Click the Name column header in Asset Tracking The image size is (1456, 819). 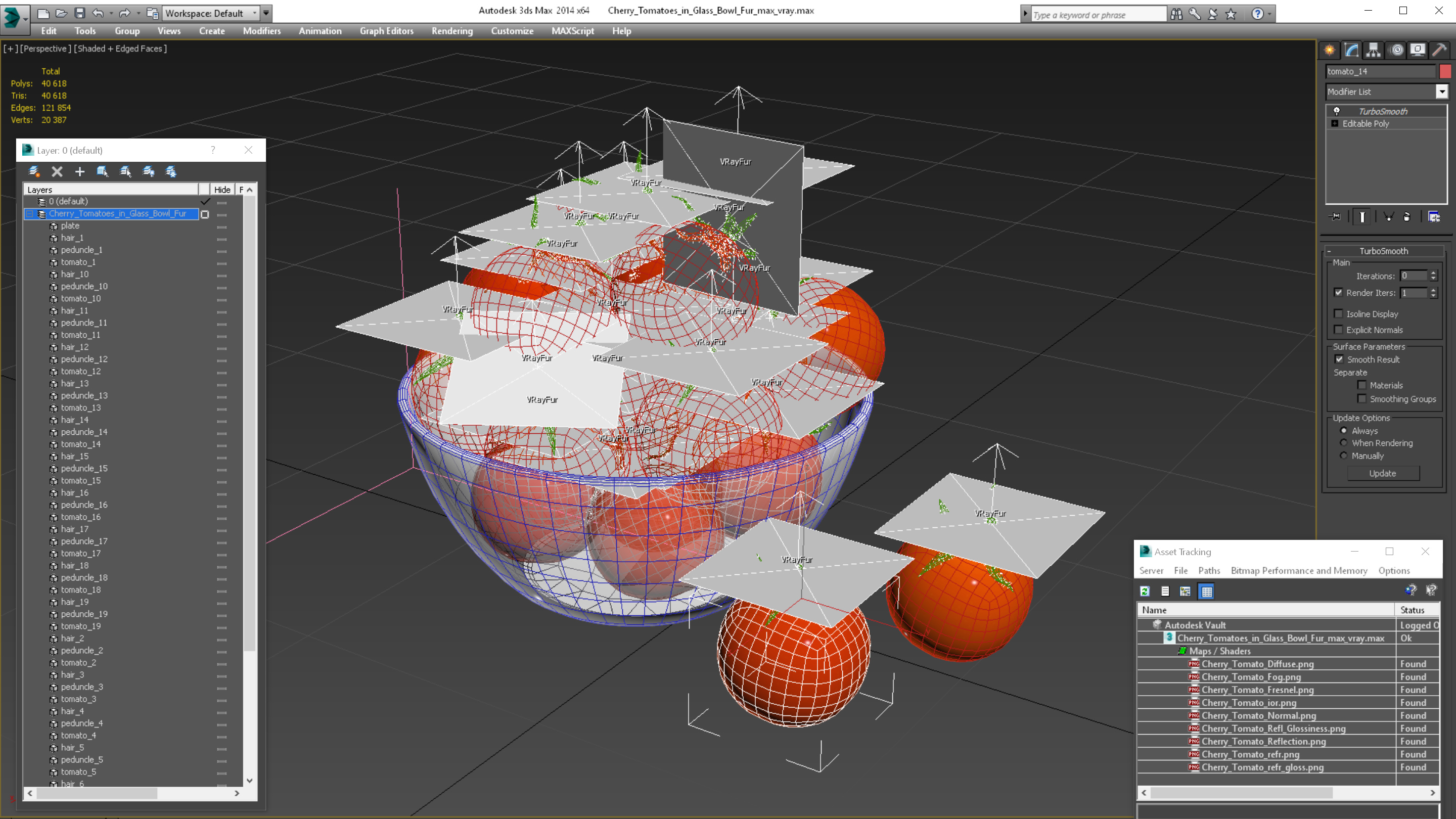tap(1265, 610)
